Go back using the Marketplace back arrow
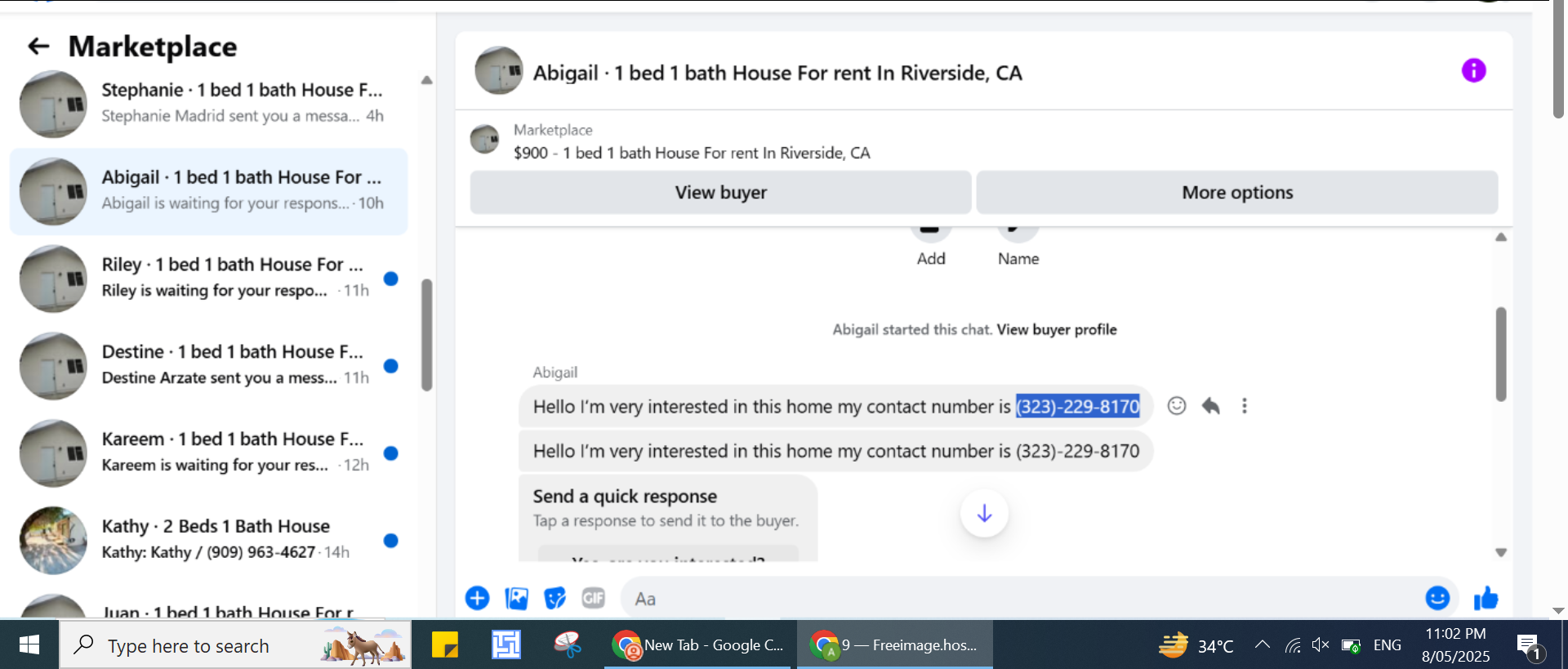 [38, 47]
